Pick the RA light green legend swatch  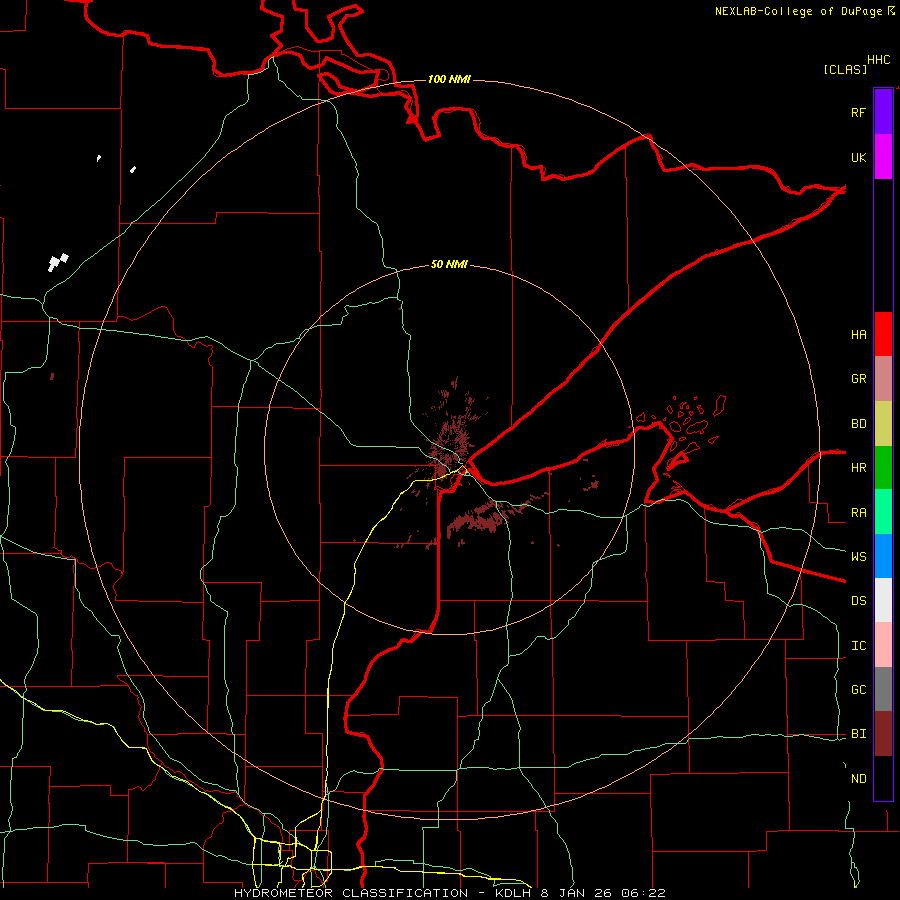pyautogui.click(x=883, y=512)
